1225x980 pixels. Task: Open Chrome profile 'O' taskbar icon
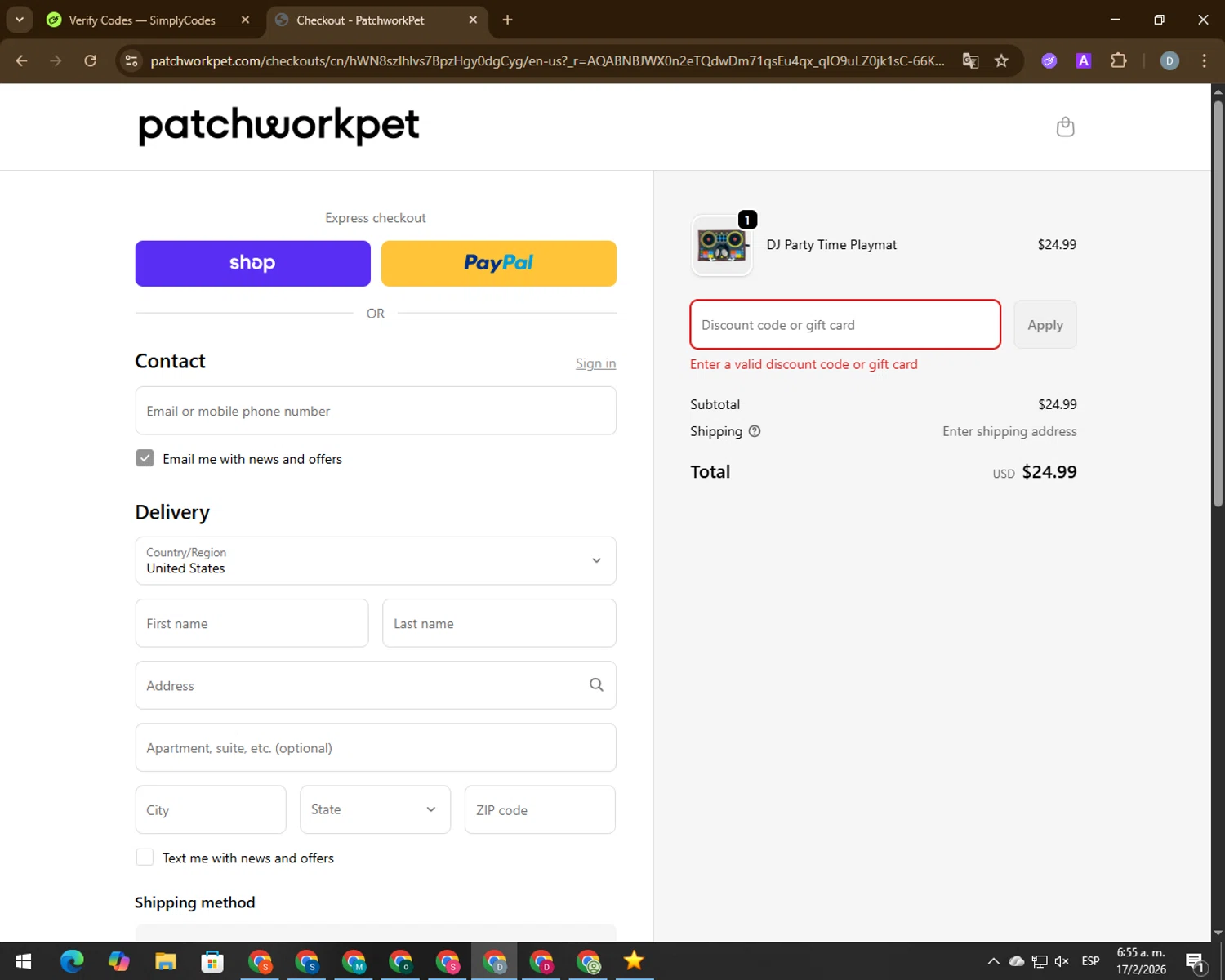pyautogui.click(x=400, y=961)
